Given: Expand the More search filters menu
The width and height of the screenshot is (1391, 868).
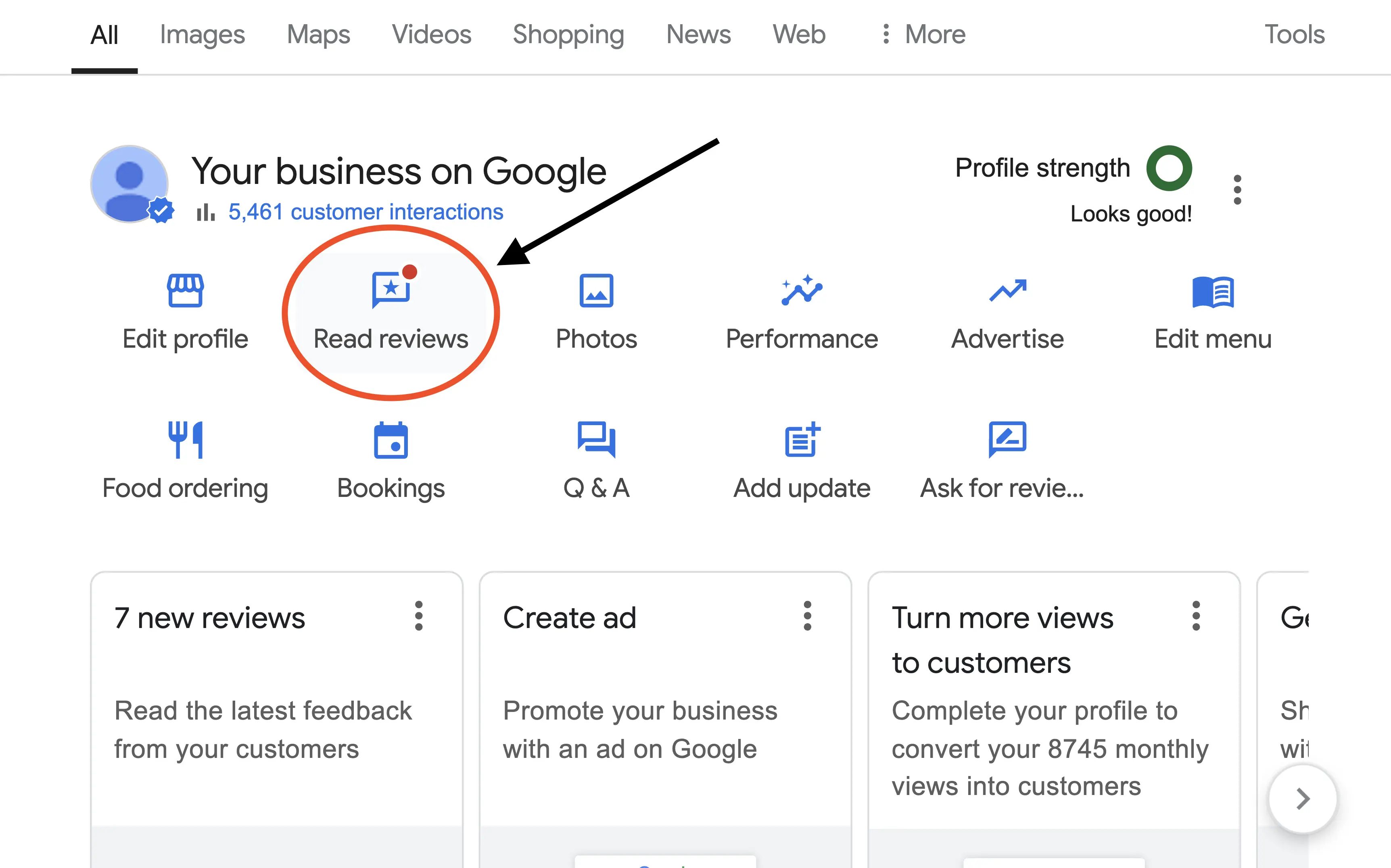Looking at the screenshot, I should point(924,34).
